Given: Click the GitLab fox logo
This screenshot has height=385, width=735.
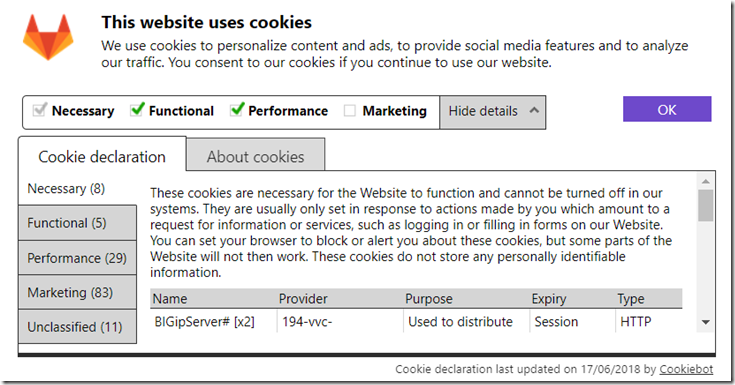Looking at the screenshot, I should coord(48,38).
